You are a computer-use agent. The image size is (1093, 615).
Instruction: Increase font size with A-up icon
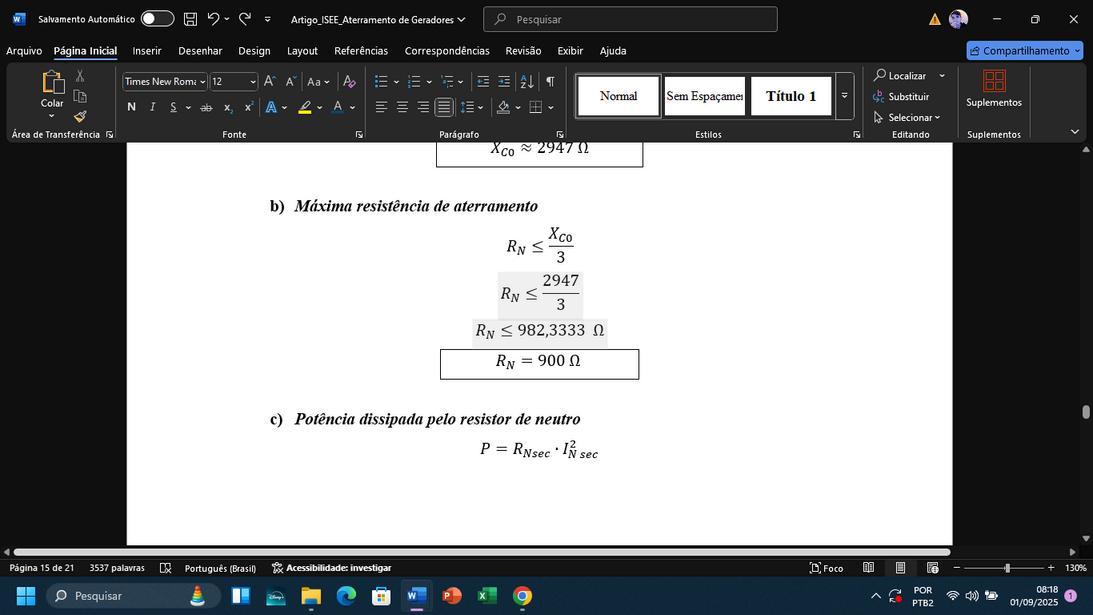269,82
